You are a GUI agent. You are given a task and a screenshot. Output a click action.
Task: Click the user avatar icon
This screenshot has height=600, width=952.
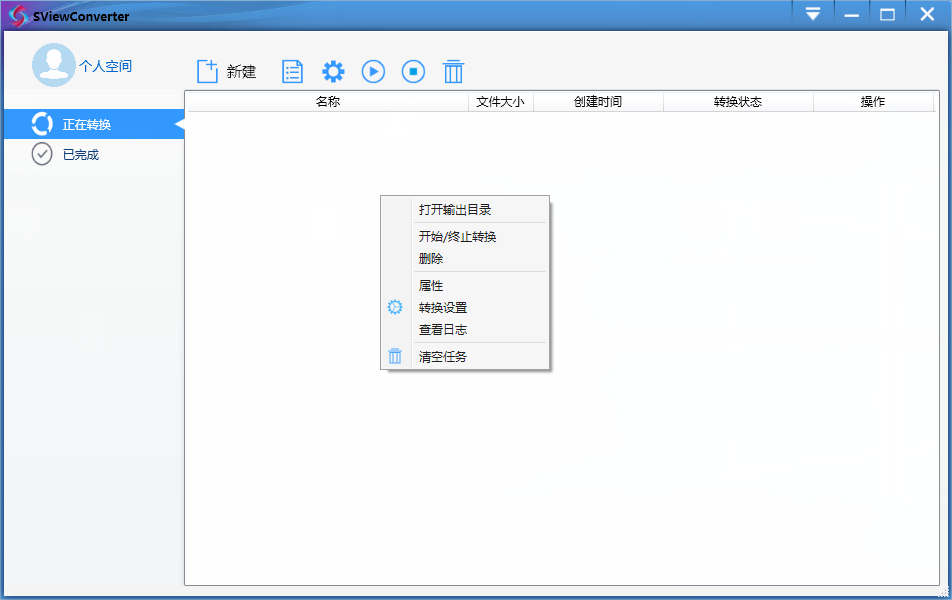(x=53, y=65)
